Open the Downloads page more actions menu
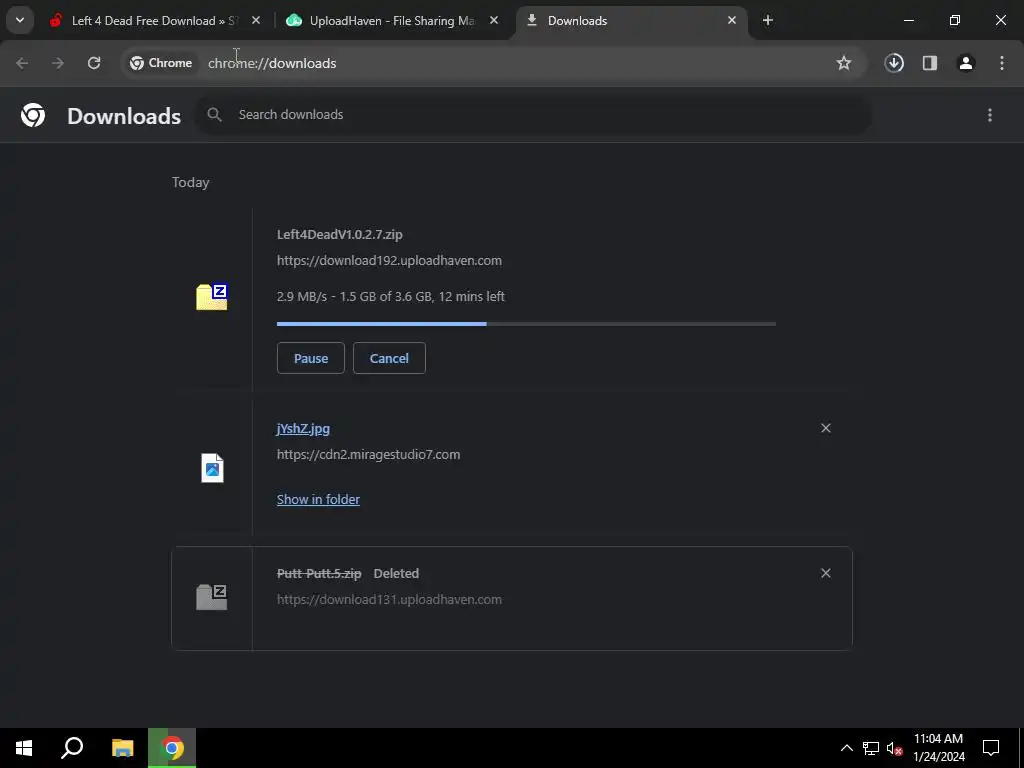The width and height of the screenshot is (1024, 768). pyautogui.click(x=990, y=115)
